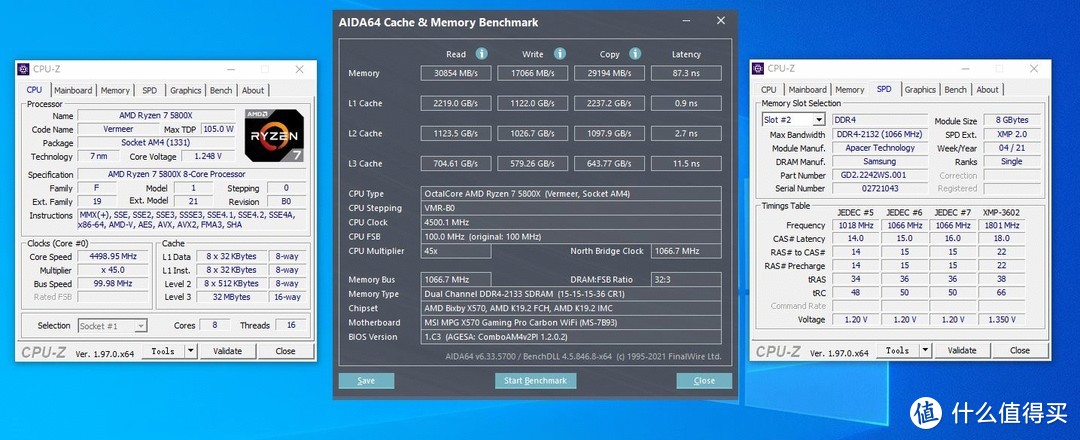
Task: Click the Memory Read 30854 MB/s field
Action: pos(455,73)
